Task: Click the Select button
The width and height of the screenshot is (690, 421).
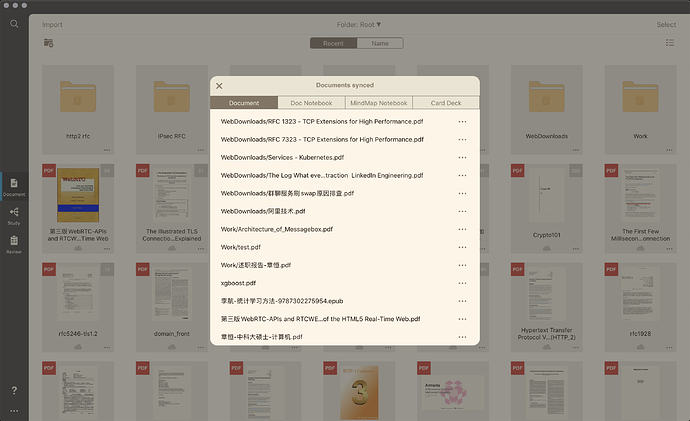Action: click(x=666, y=25)
